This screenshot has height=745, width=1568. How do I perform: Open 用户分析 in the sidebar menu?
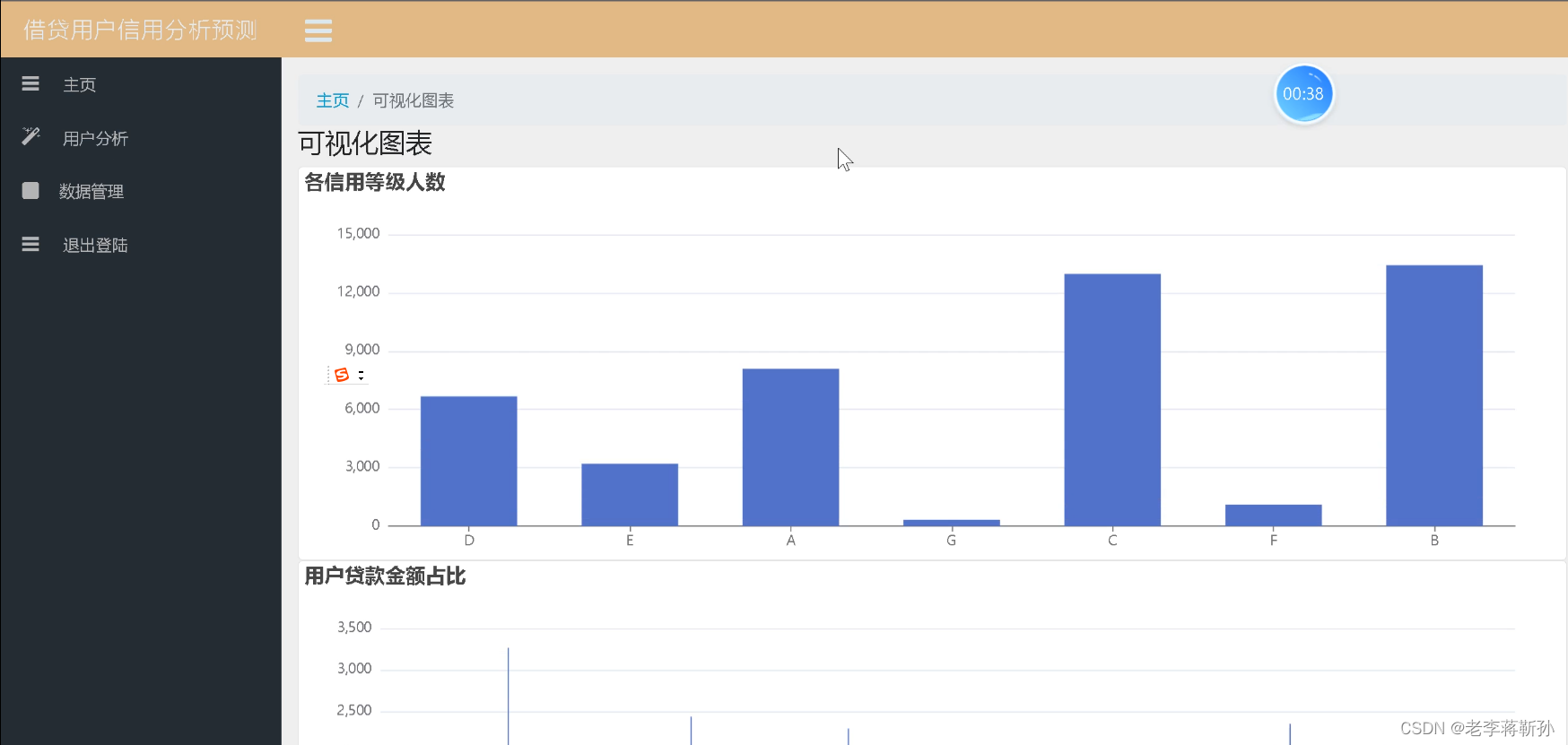(95, 138)
